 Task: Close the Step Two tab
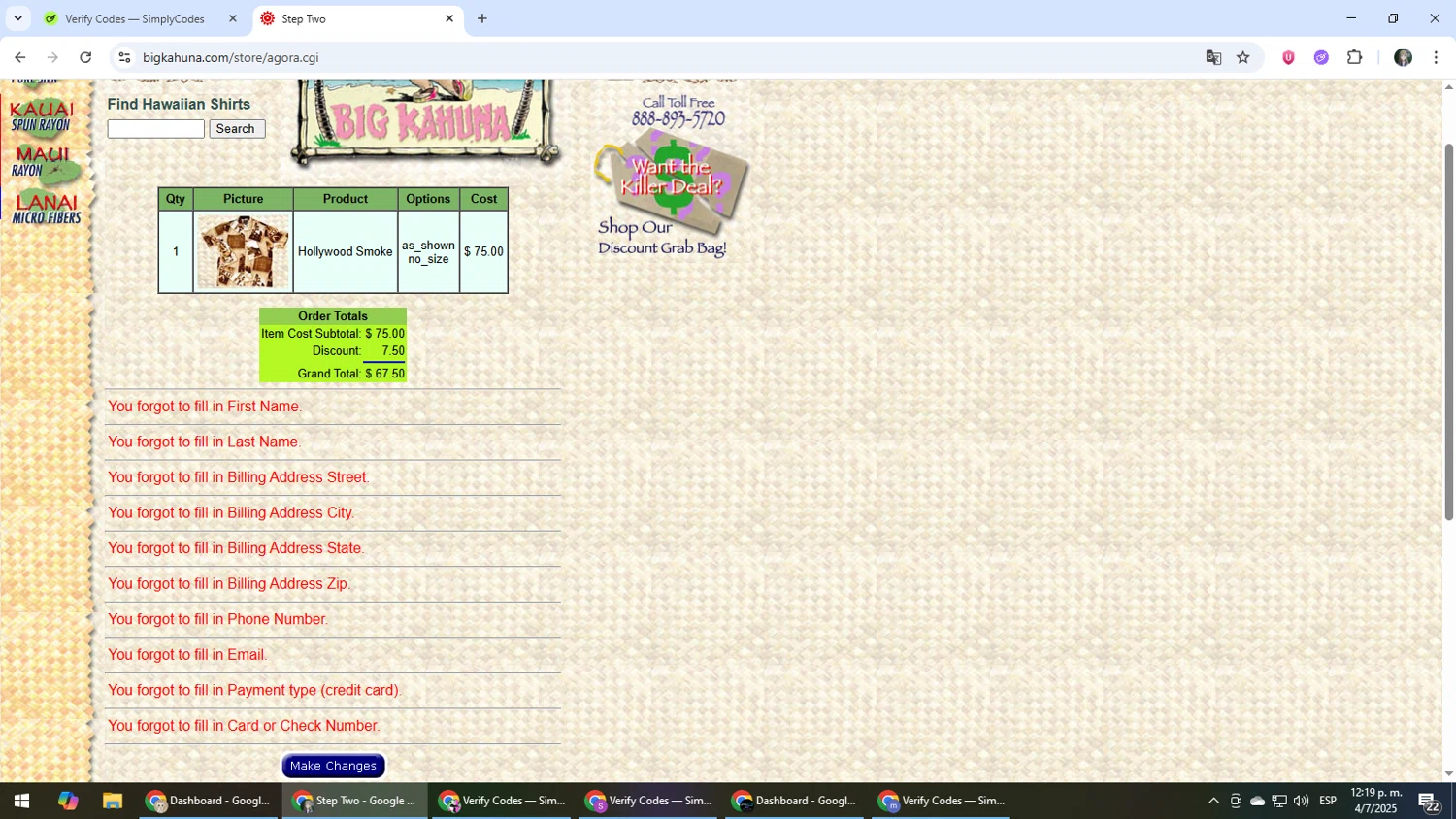pyautogui.click(x=449, y=18)
